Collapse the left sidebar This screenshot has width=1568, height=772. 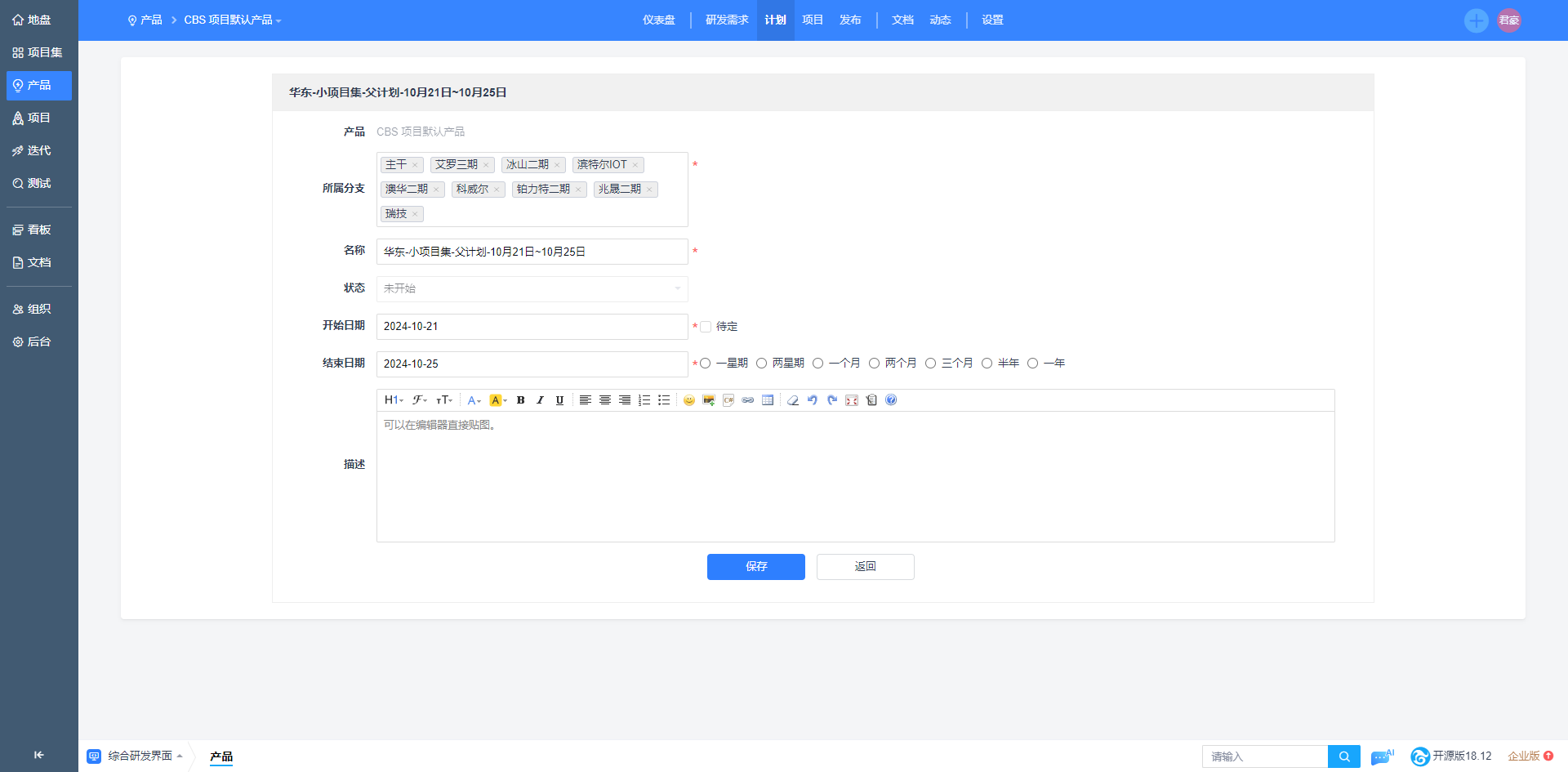[x=38, y=755]
